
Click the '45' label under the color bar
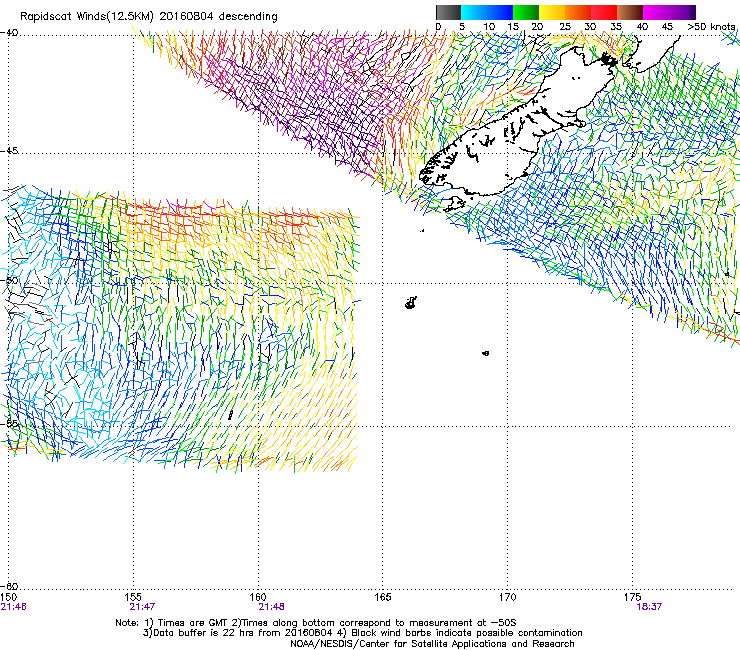tap(667, 26)
